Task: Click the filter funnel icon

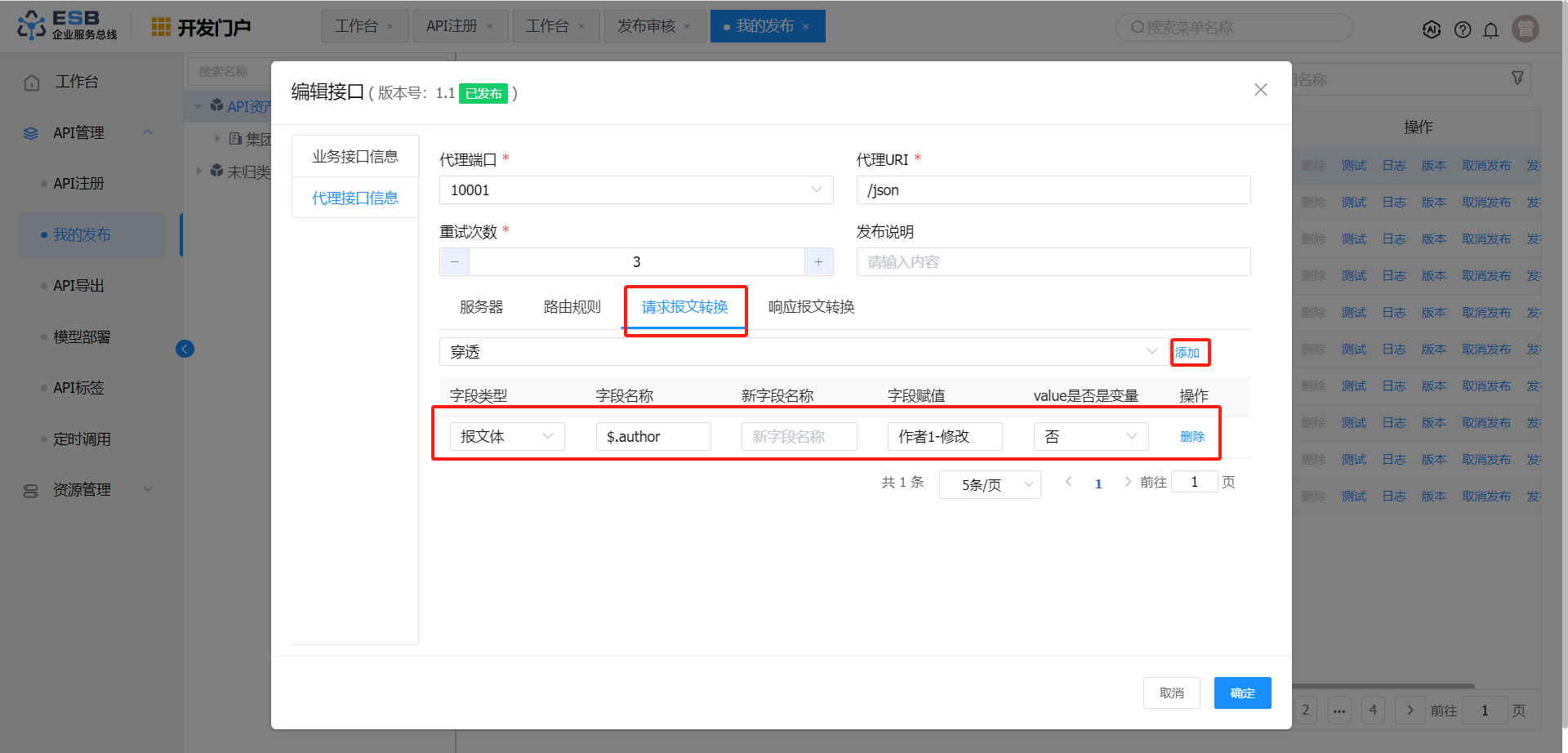Action: pyautogui.click(x=1517, y=78)
